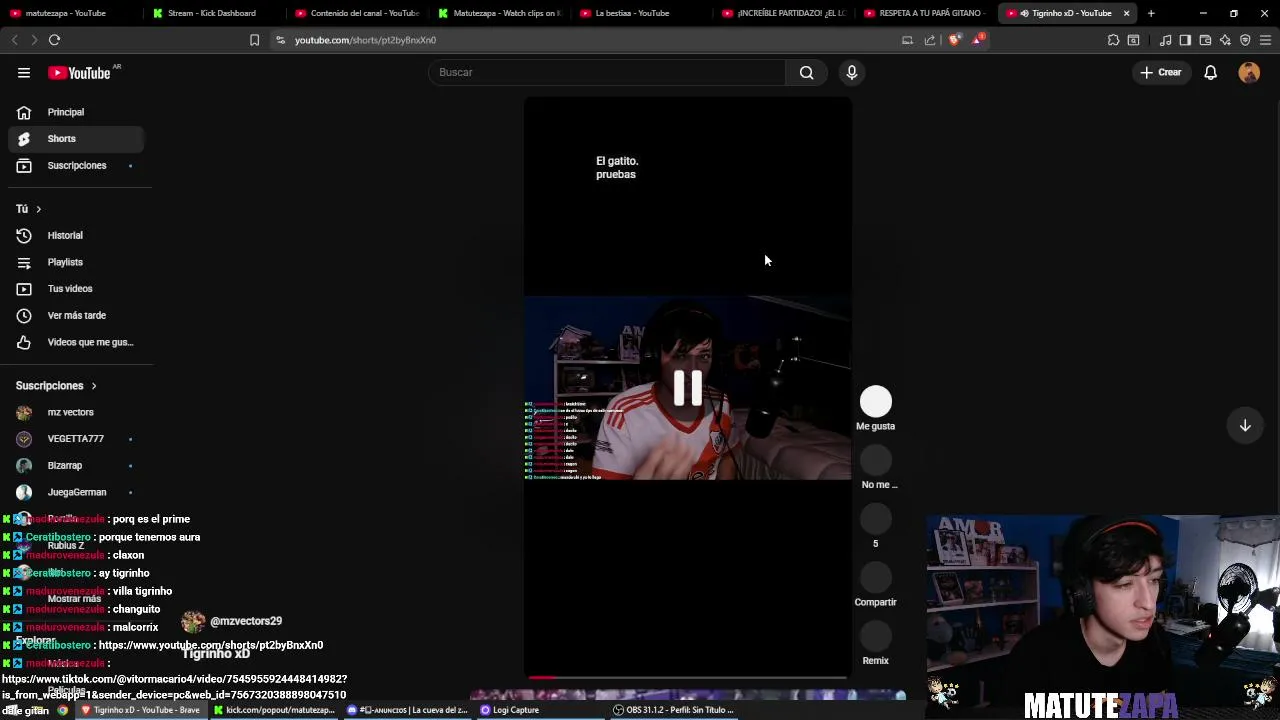This screenshot has width=1280, height=720.
Task: Open the notifications bell
Action: [1210, 72]
